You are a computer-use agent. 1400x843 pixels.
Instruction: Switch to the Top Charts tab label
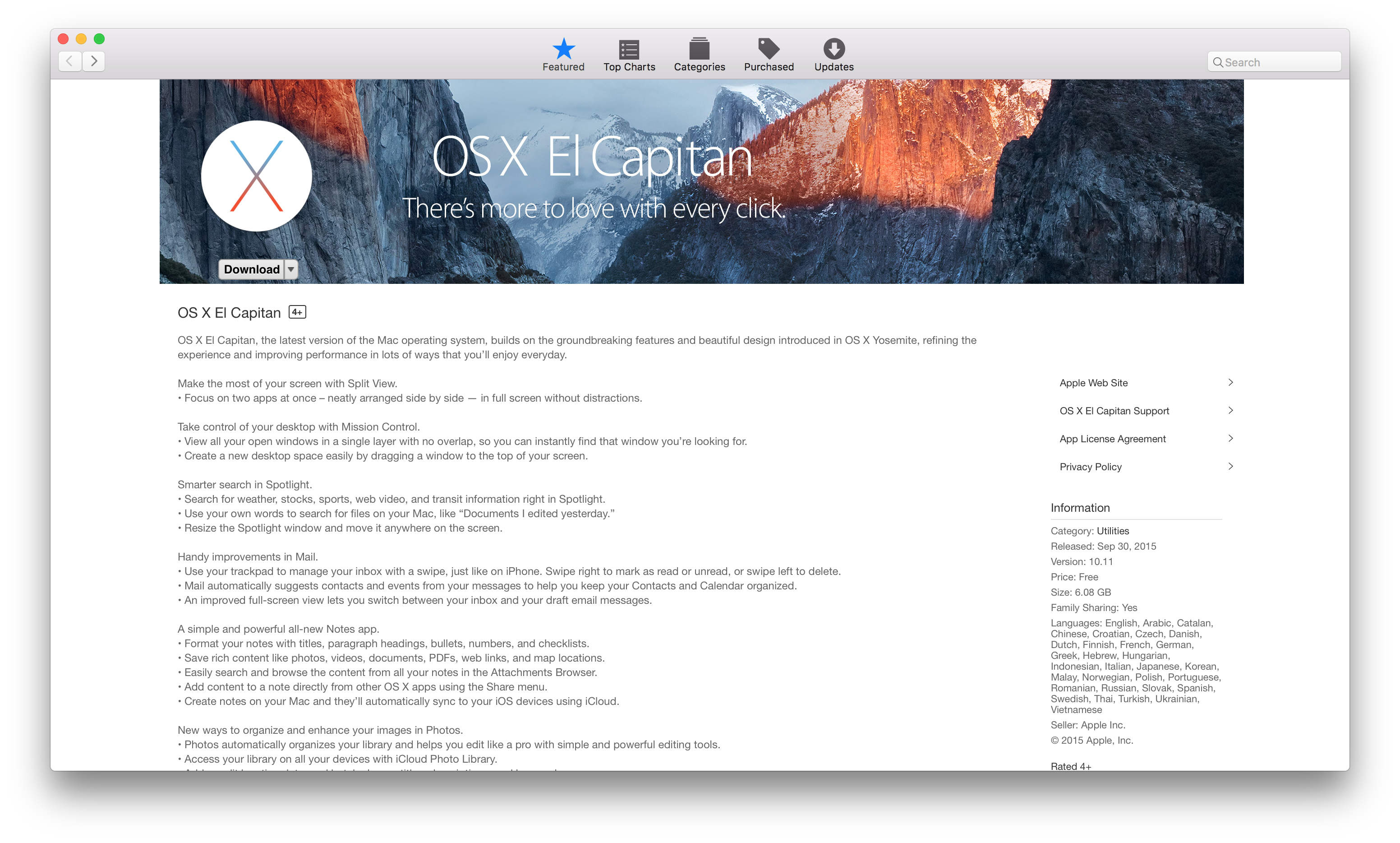click(x=629, y=67)
